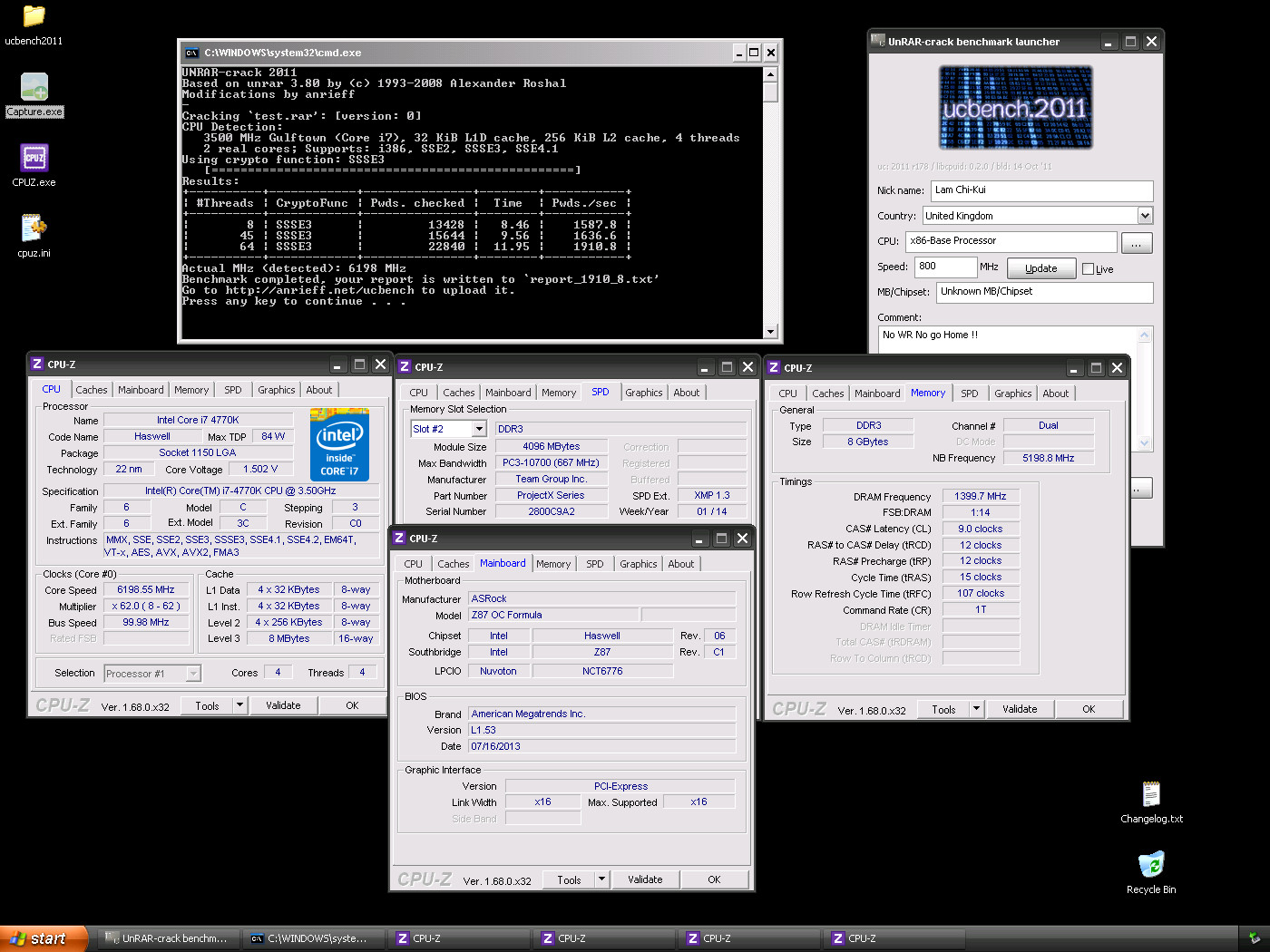
Task: Click Core Voltage 1.502 V value
Action: [x=260, y=469]
